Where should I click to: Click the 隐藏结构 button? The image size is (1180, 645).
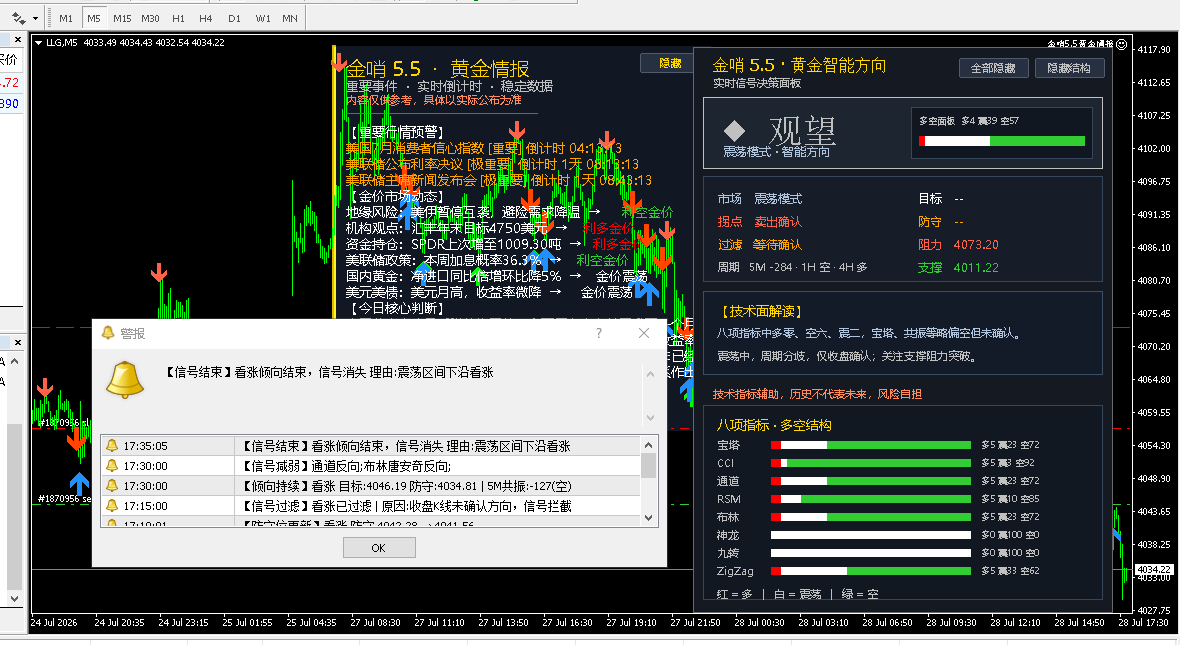[1069, 68]
